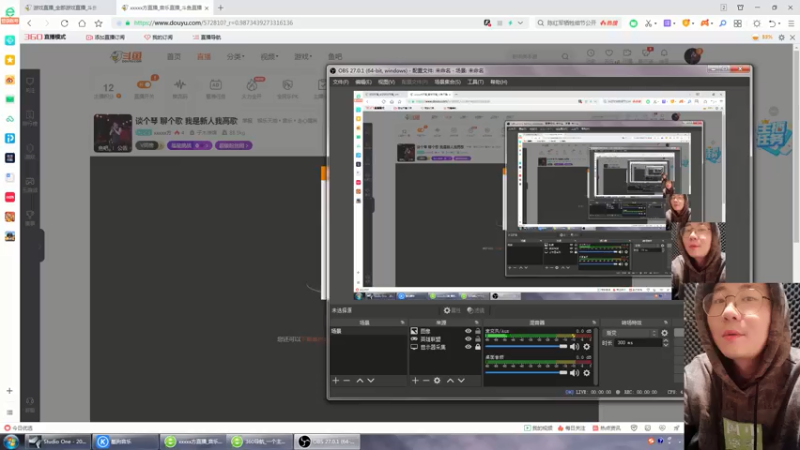The height and width of the screenshot is (450, 800).
Task: Open 编辑(E) menu in OBS
Action: [x=363, y=82]
